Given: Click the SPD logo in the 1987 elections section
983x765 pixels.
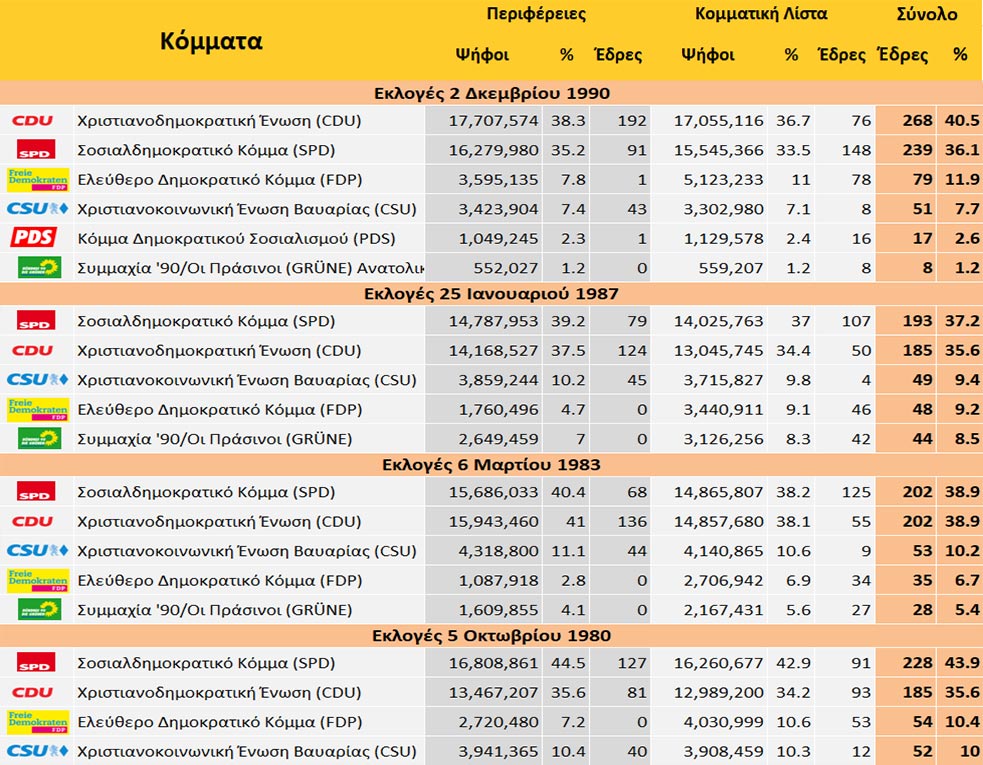Looking at the screenshot, I should [x=36, y=321].
